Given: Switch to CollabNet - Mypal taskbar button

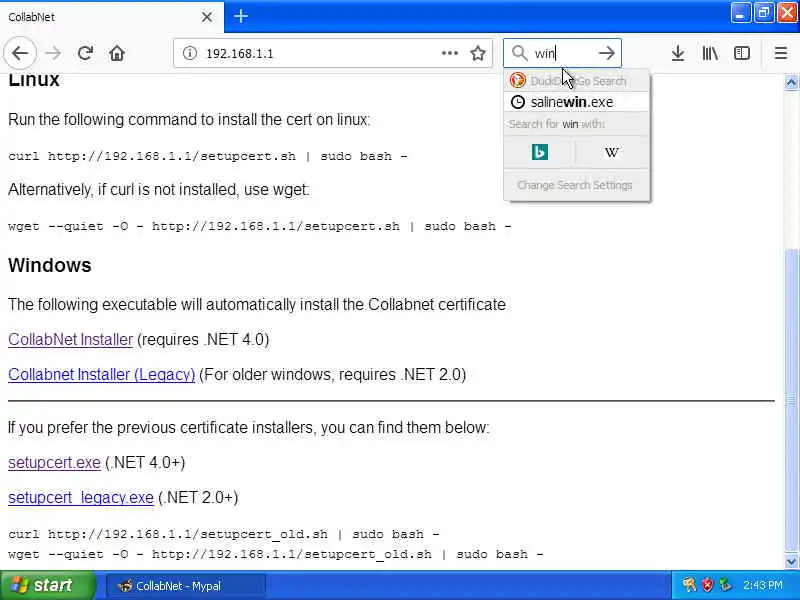Looking at the screenshot, I should click(186, 586).
